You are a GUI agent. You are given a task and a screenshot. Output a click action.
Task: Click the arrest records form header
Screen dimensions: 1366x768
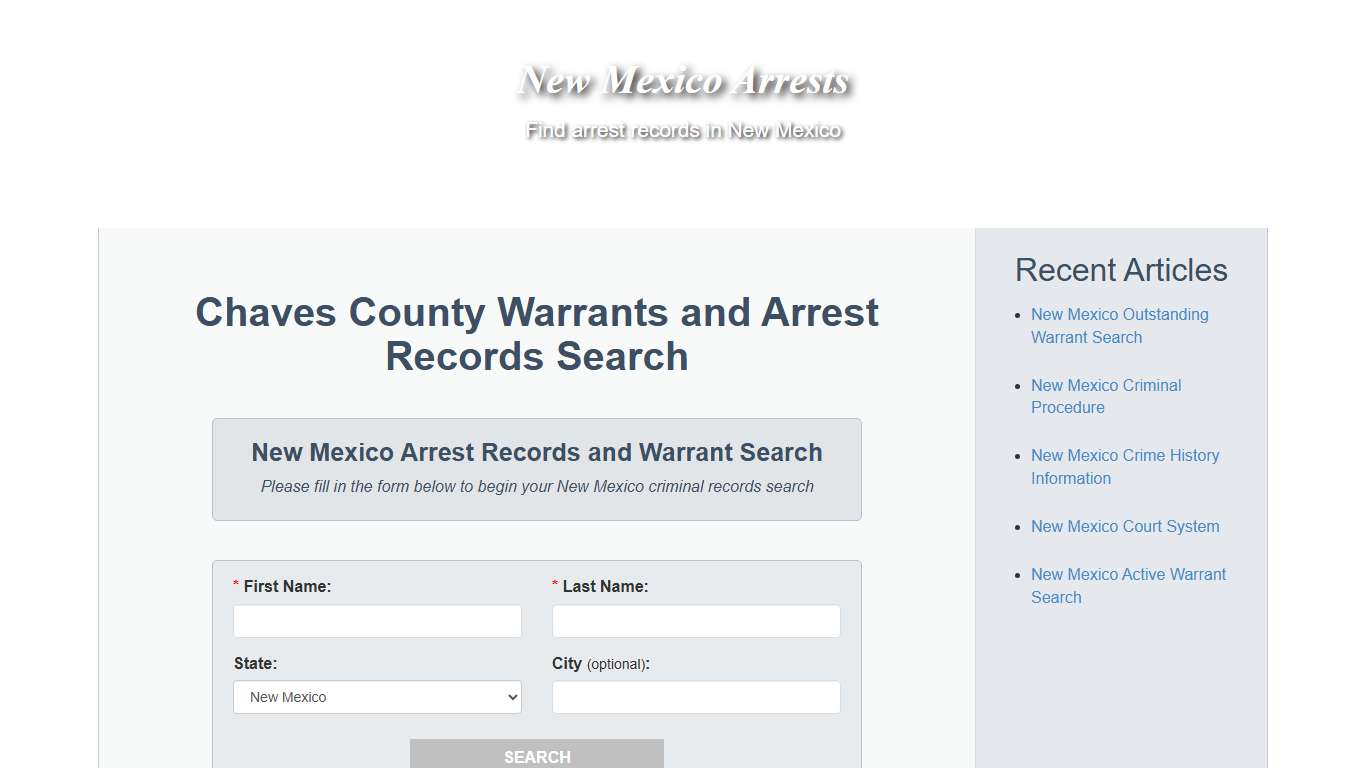[537, 452]
